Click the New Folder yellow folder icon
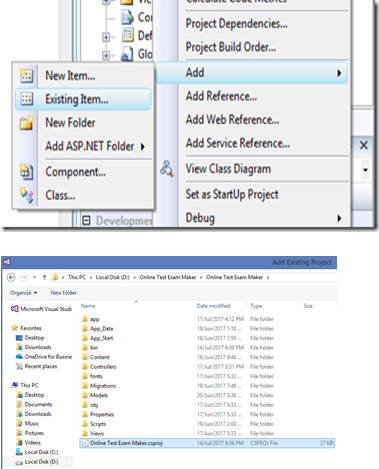 pyautogui.click(x=26, y=123)
